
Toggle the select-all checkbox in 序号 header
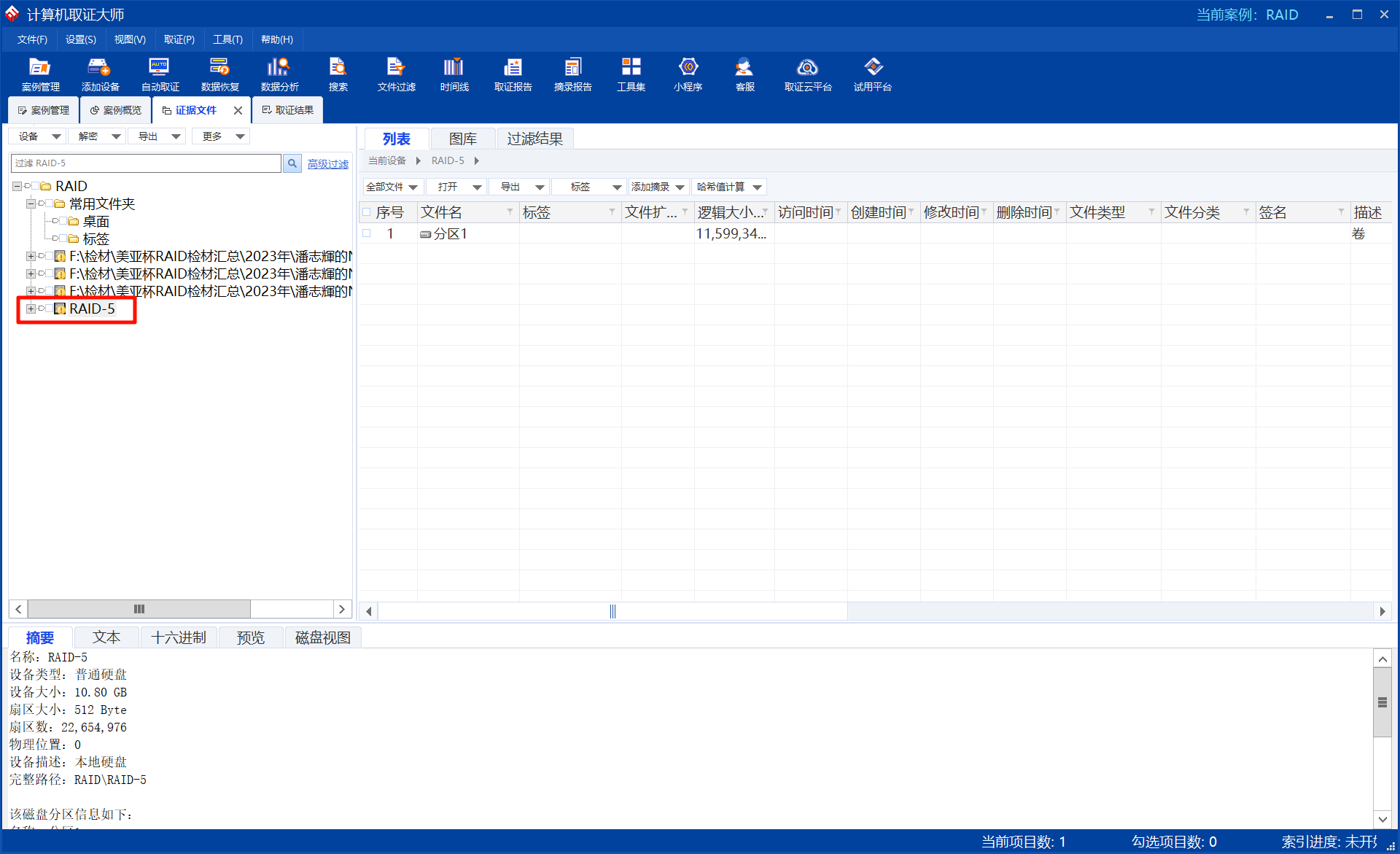click(x=367, y=212)
